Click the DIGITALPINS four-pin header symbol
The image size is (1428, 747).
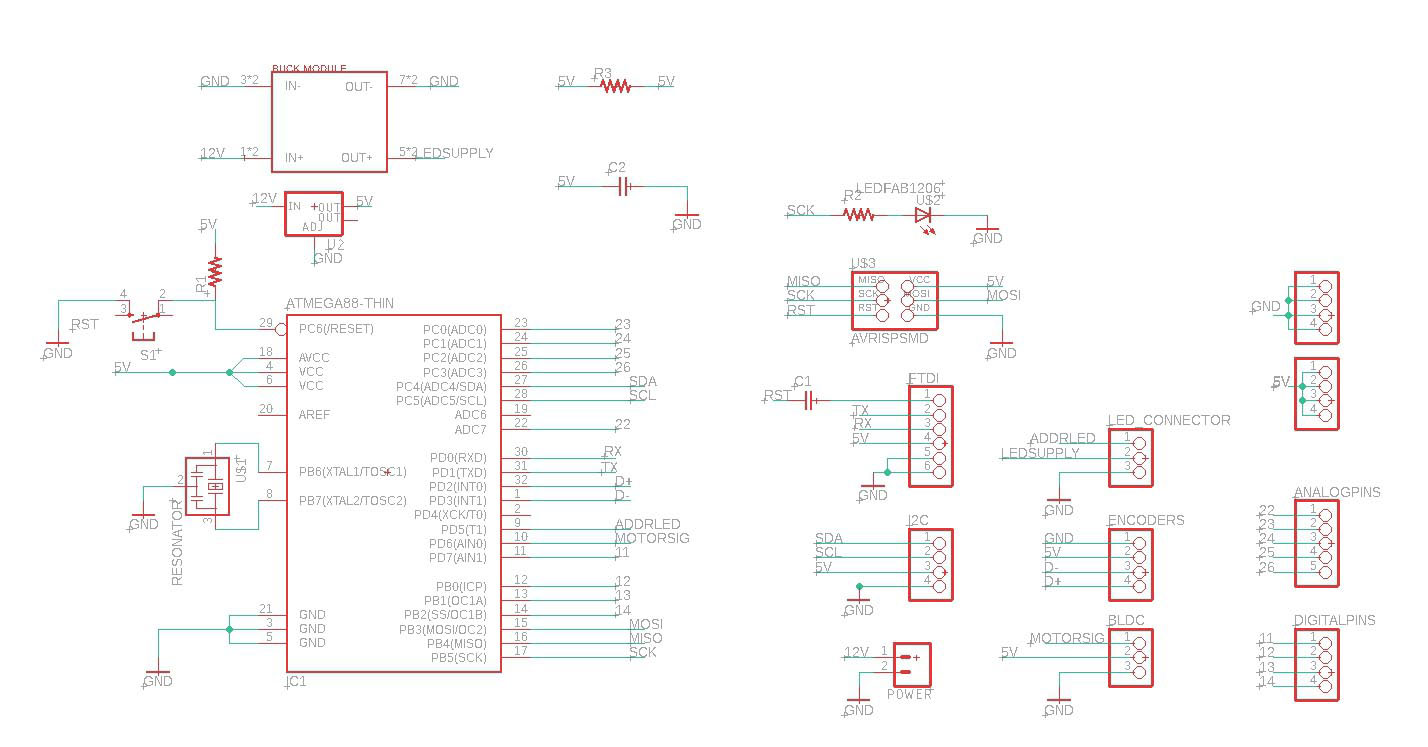1316,664
